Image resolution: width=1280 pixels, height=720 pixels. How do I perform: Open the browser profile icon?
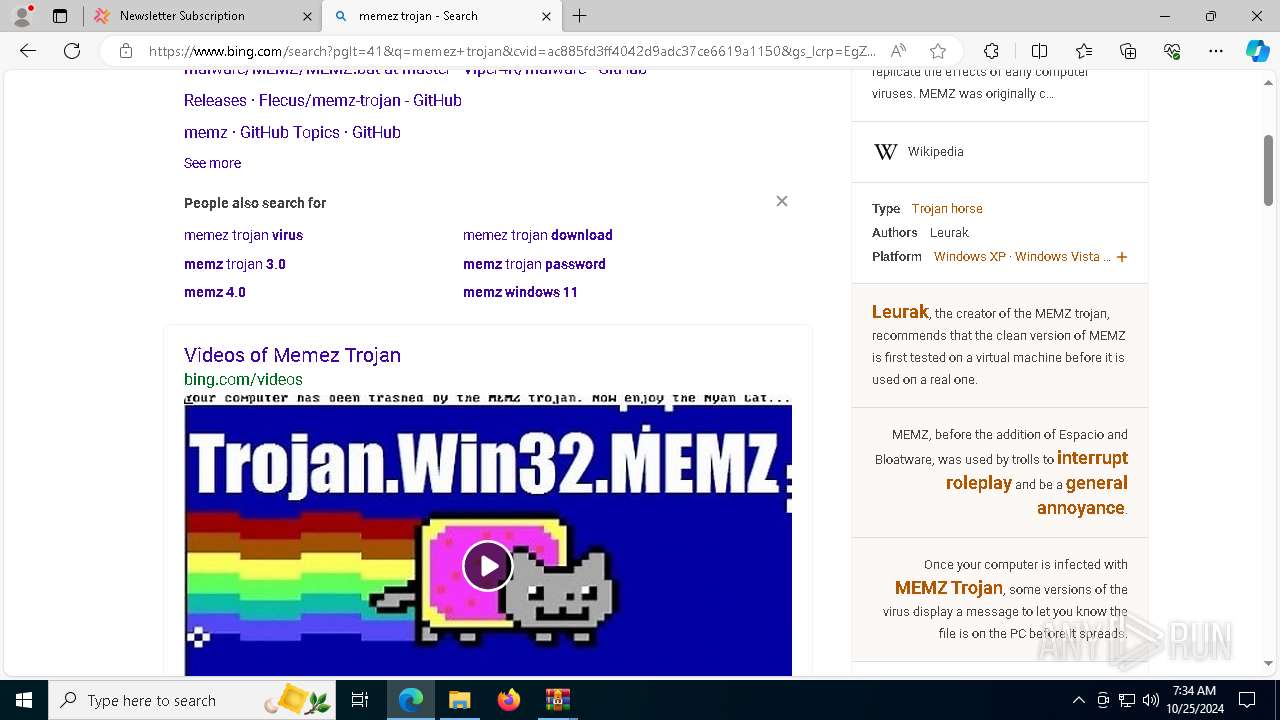click(x=22, y=15)
